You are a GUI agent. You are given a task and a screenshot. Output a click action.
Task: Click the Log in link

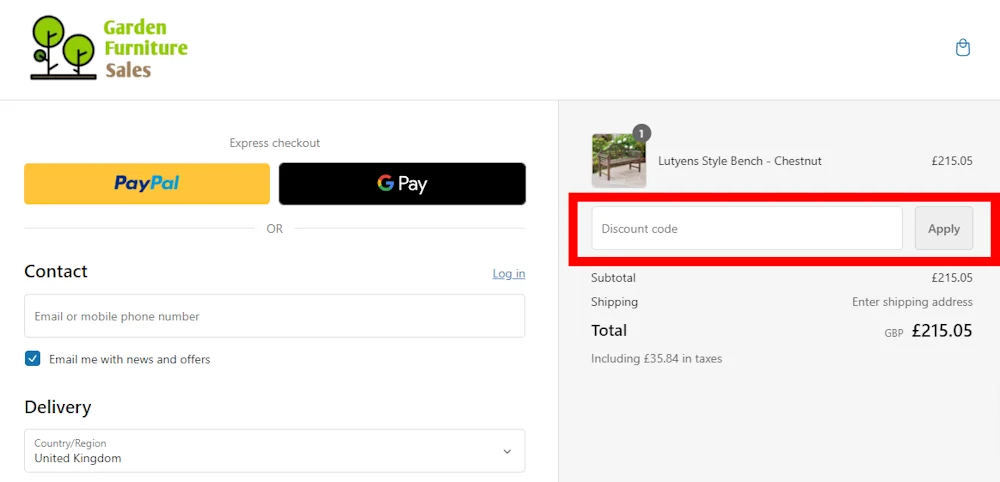tap(509, 274)
